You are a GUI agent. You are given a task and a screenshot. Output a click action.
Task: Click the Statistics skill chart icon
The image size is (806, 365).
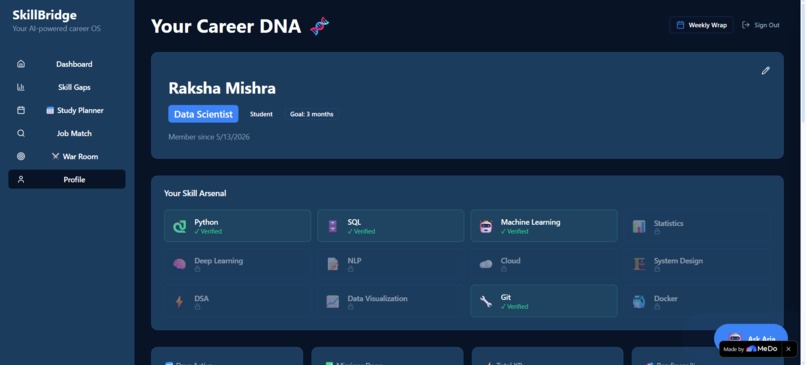[639, 227]
